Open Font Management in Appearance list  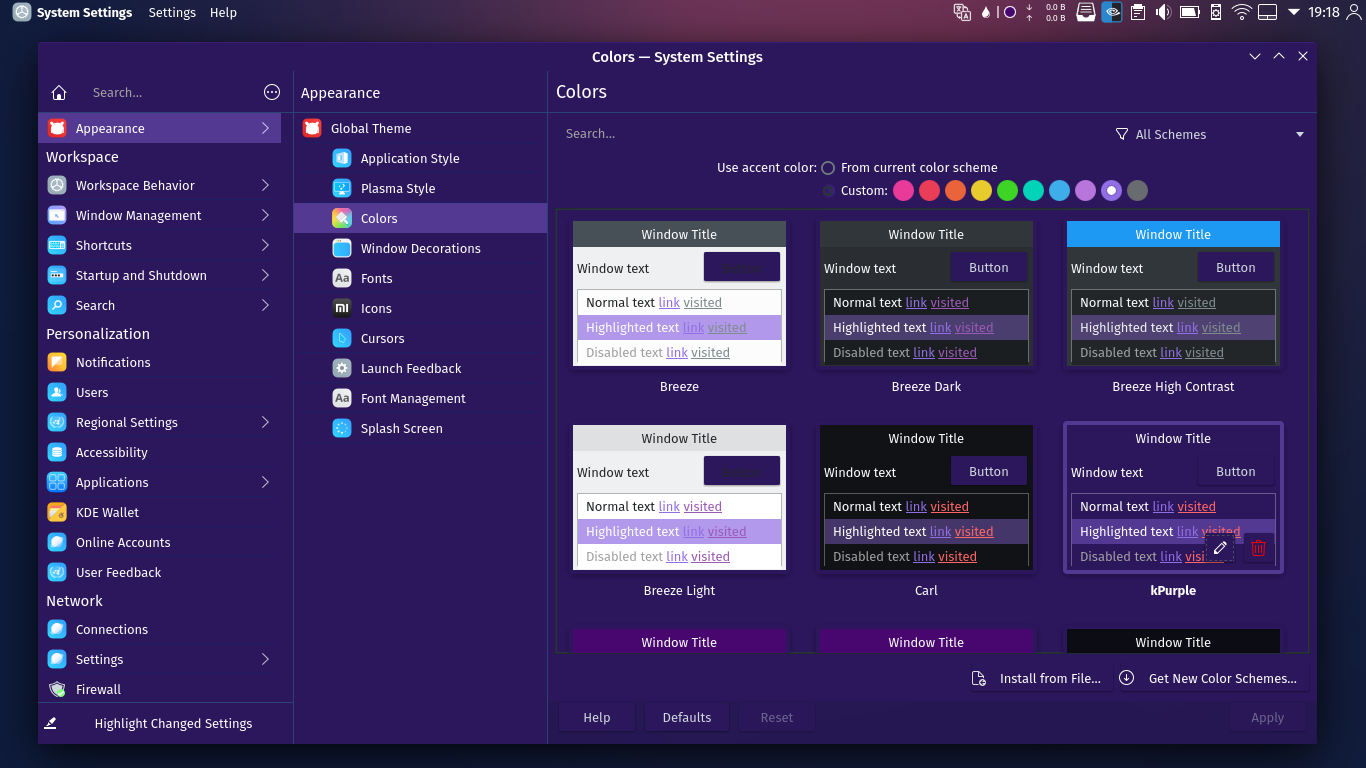(420, 398)
